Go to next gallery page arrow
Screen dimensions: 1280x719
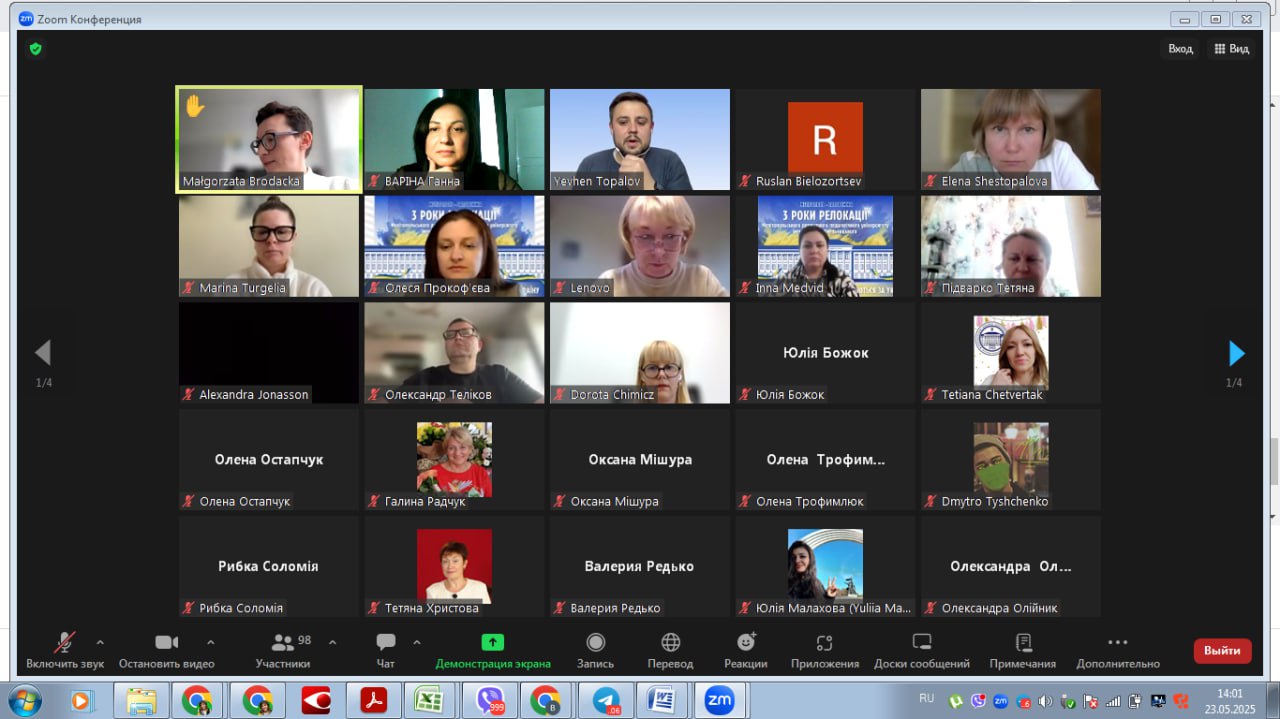(x=1236, y=353)
